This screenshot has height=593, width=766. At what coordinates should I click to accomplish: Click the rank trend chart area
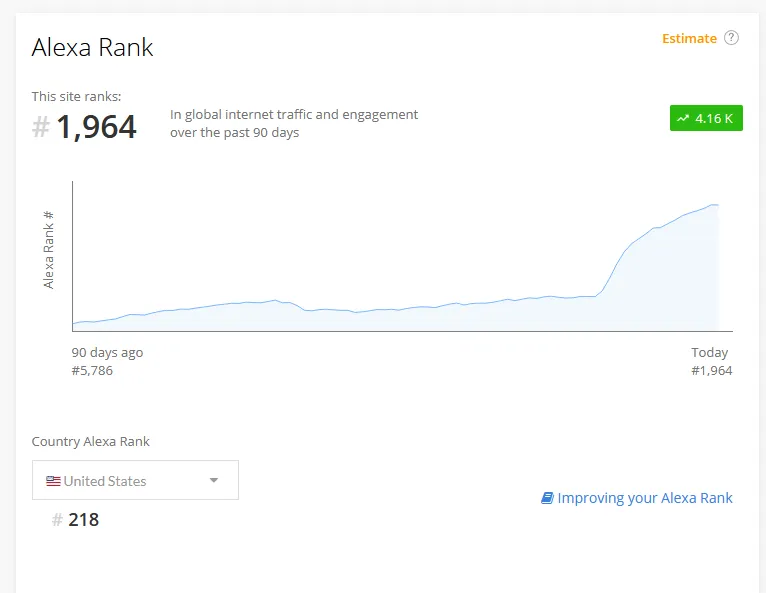point(402,256)
